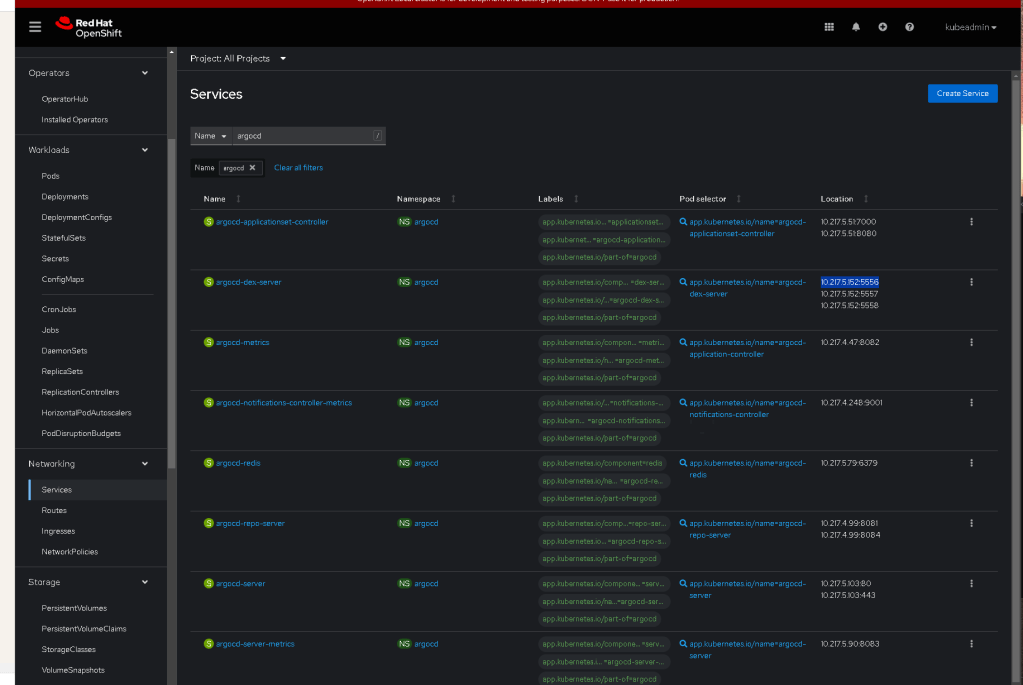This screenshot has width=1023, height=685.
Task: Open the help question mark menu
Action: pyautogui.click(x=909, y=27)
